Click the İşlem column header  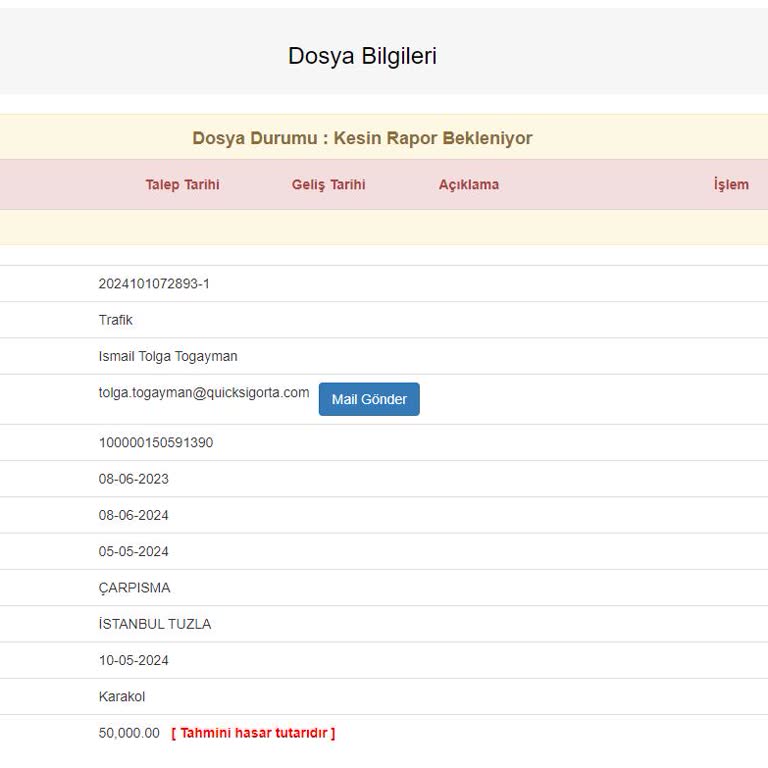730,185
